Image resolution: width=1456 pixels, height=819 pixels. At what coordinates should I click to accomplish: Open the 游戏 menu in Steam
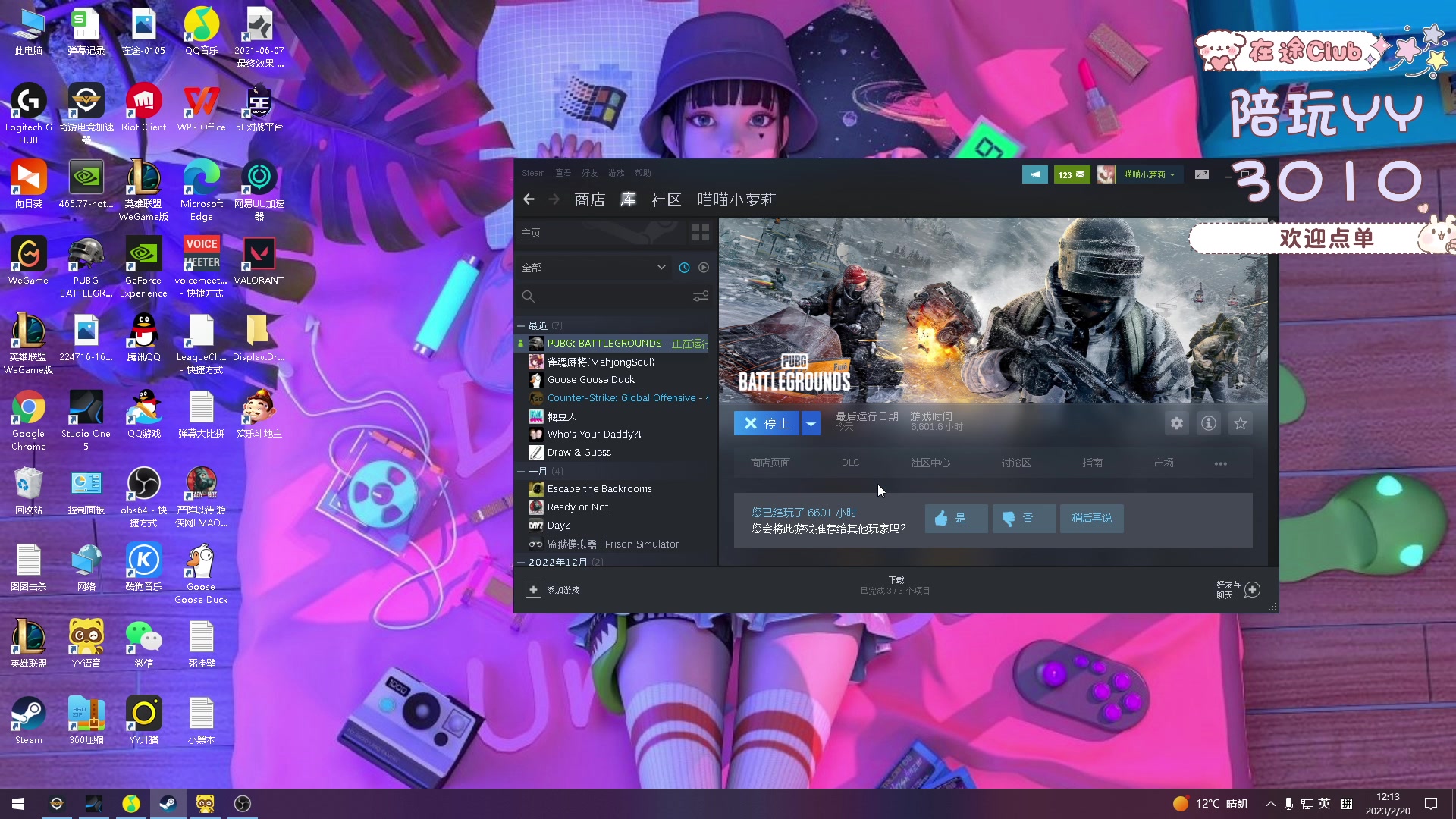click(x=616, y=173)
